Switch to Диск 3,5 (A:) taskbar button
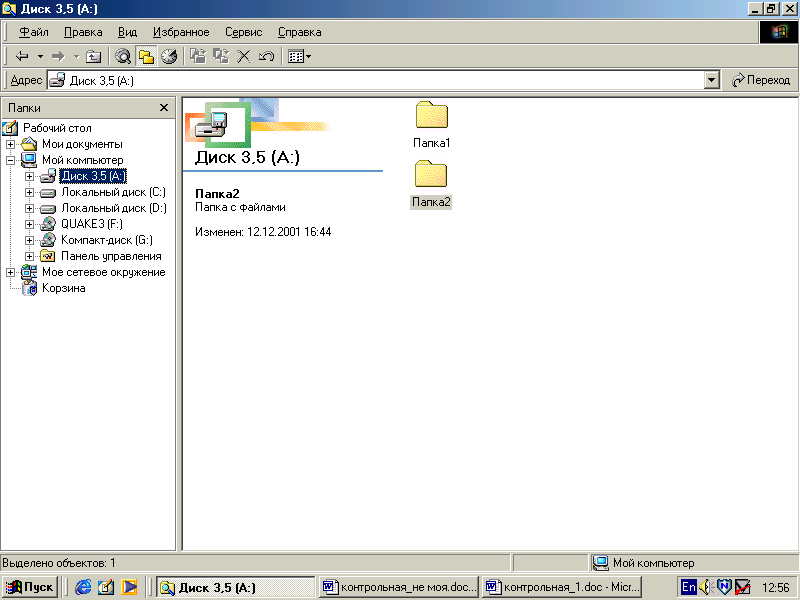 [x=235, y=587]
